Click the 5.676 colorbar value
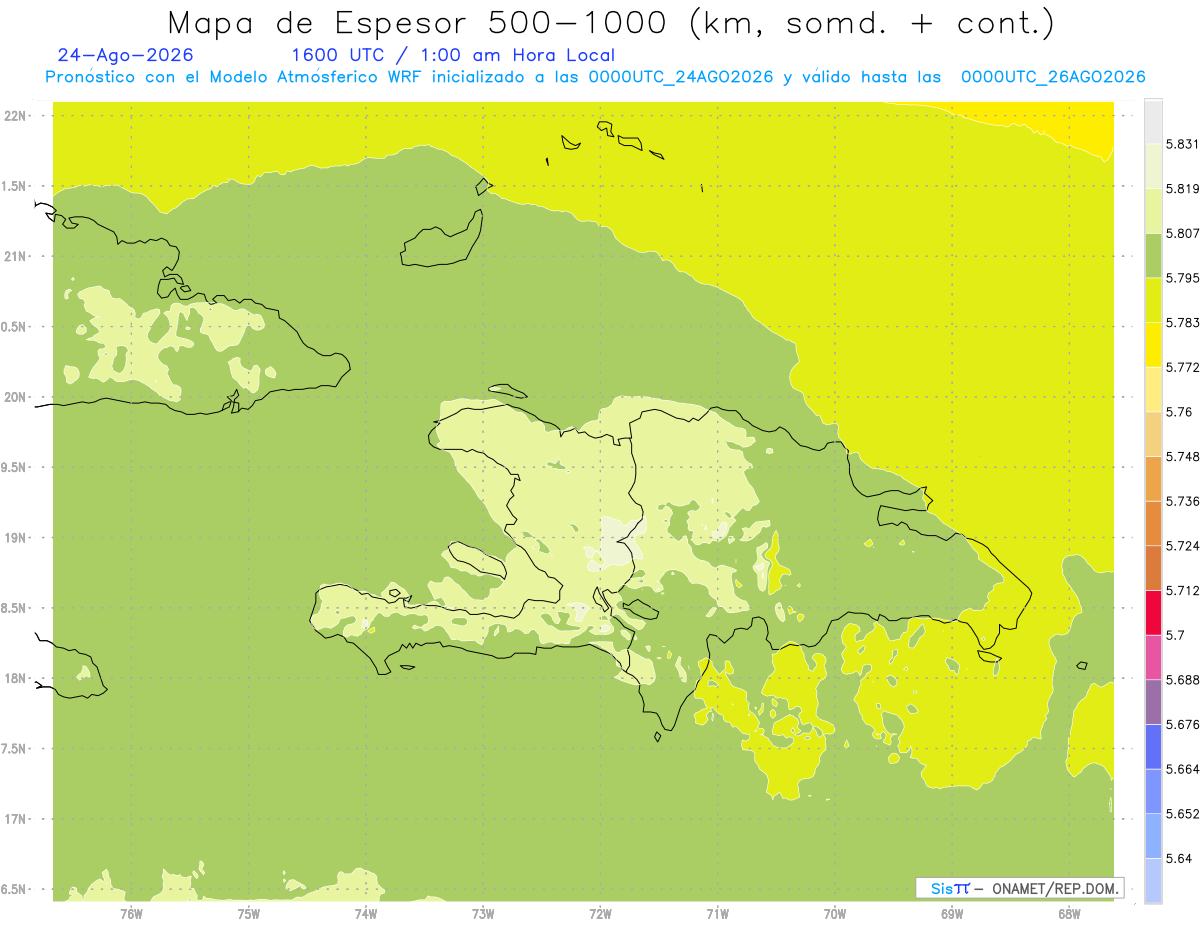The image size is (1200, 927). coord(1182,724)
